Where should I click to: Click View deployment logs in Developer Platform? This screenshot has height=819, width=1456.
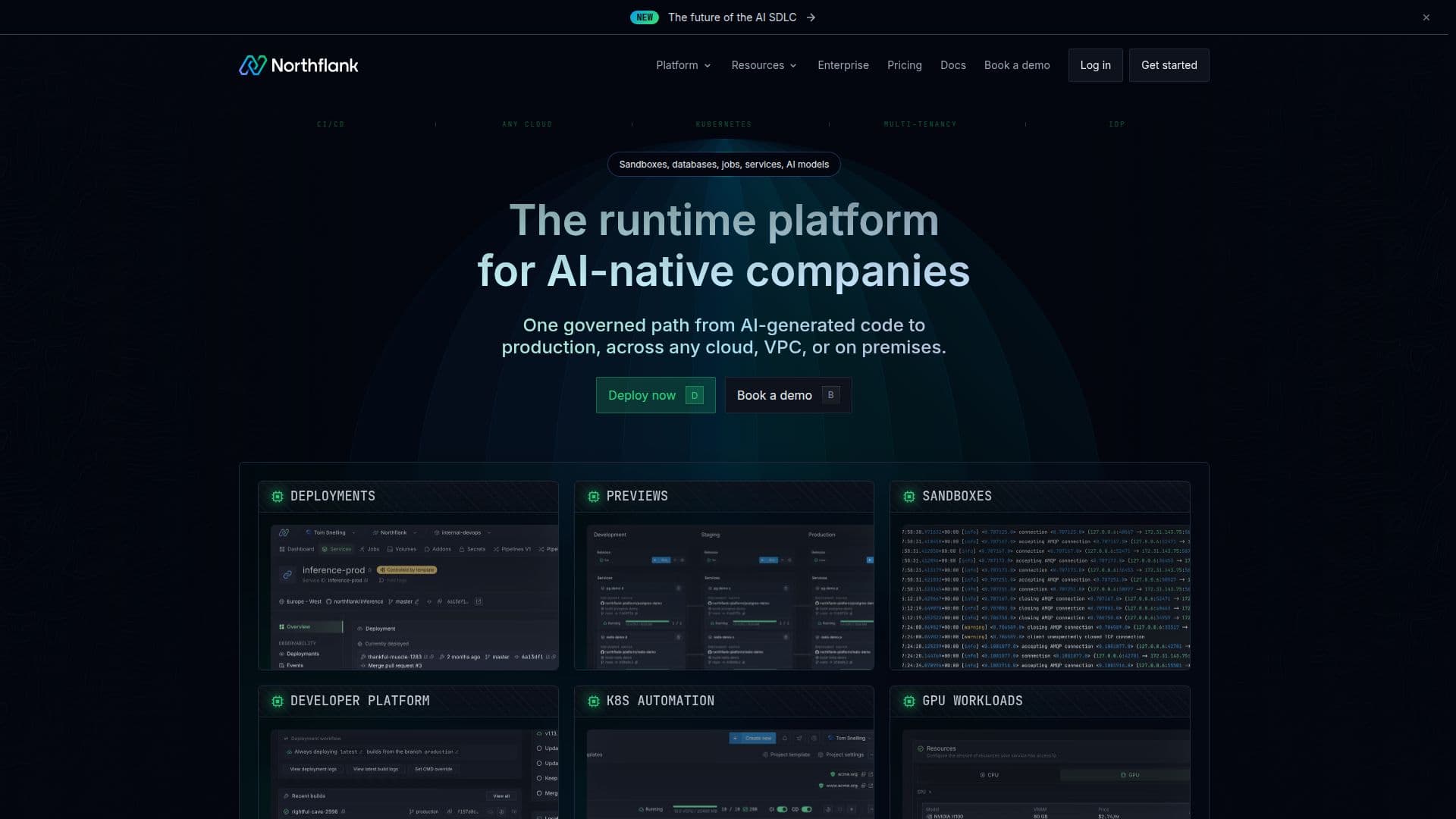[x=313, y=769]
